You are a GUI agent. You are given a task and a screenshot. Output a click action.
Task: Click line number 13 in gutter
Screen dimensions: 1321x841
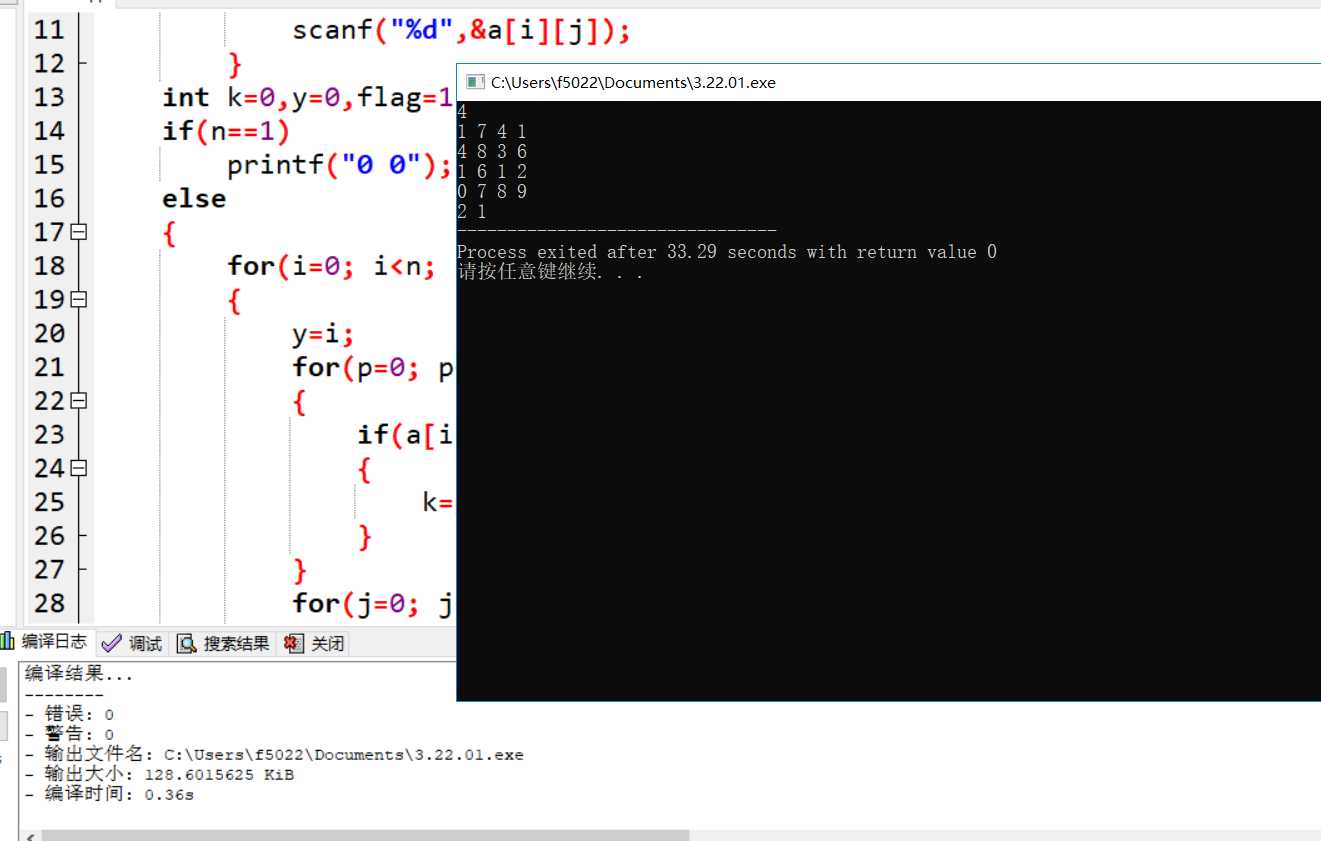coord(48,97)
